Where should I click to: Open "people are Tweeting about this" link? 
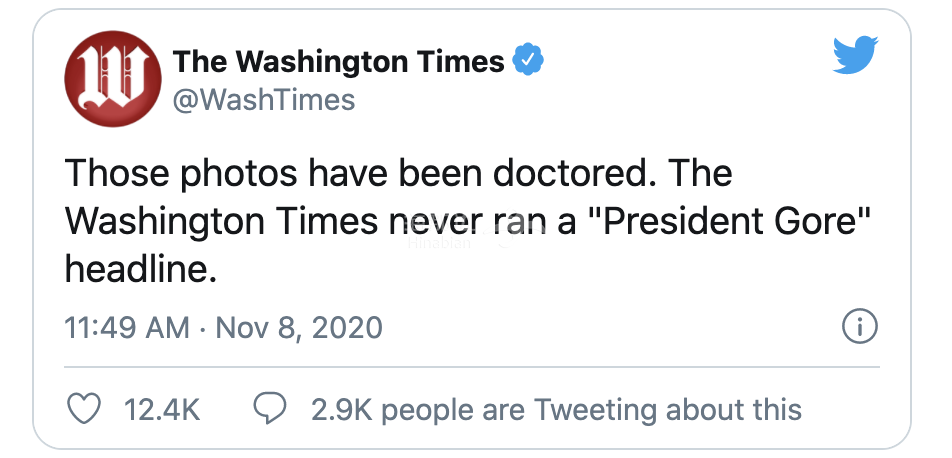pyautogui.click(x=592, y=409)
